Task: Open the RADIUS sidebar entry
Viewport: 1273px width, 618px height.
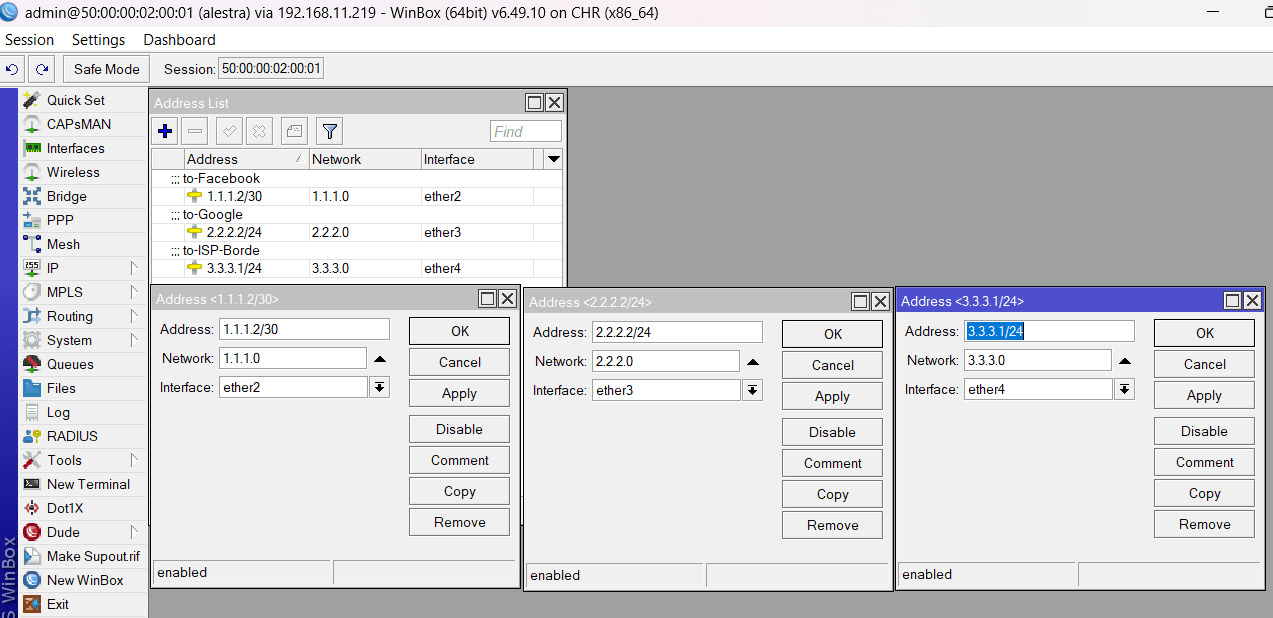Action: click(72, 436)
